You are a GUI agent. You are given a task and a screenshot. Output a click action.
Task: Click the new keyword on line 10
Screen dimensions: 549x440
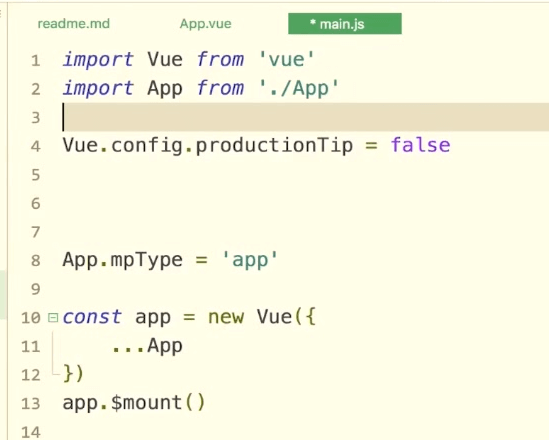[x=226, y=317]
